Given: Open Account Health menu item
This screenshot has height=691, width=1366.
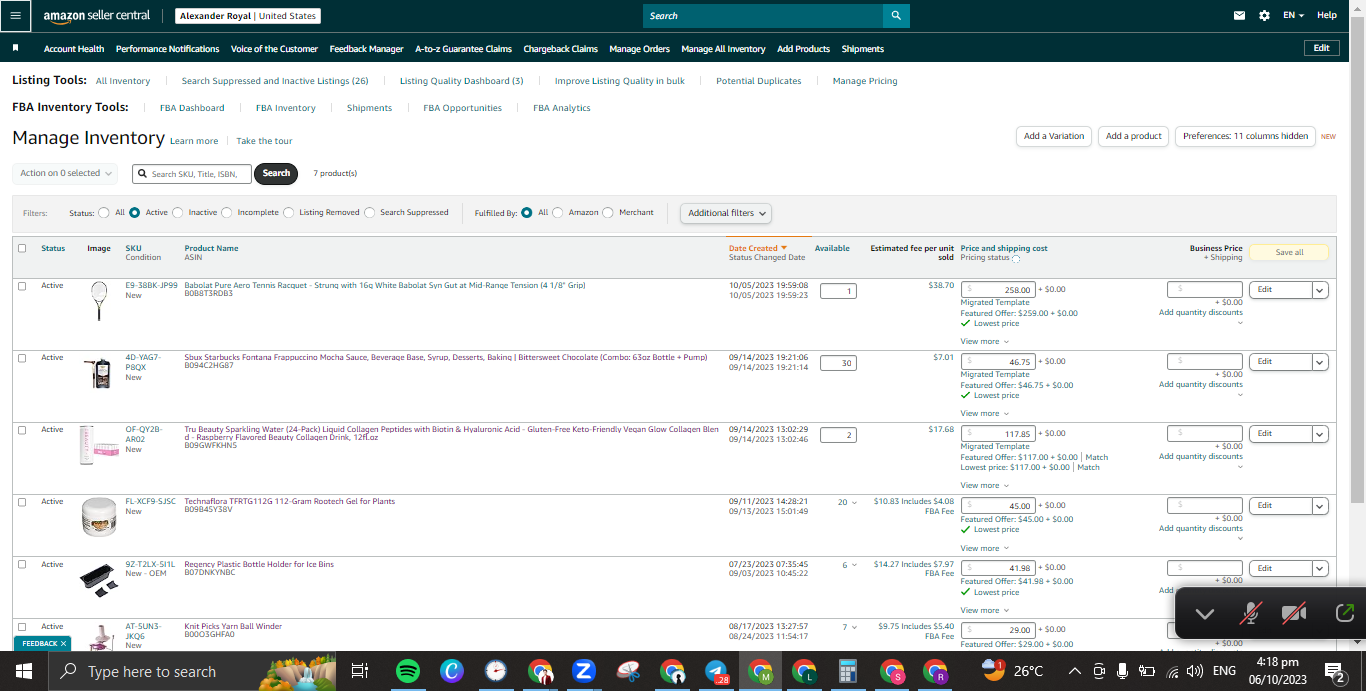Looking at the screenshot, I should (x=74, y=49).
